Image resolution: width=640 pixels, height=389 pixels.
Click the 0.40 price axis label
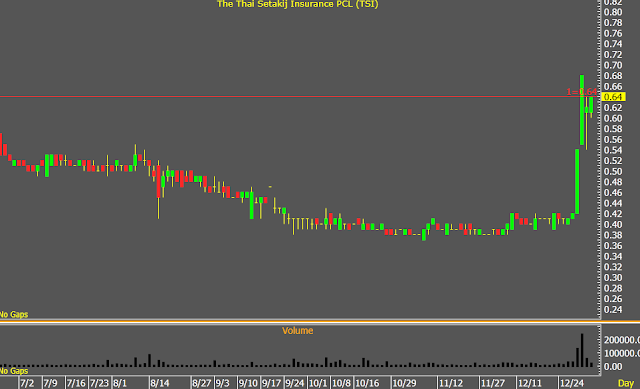(613, 225)
